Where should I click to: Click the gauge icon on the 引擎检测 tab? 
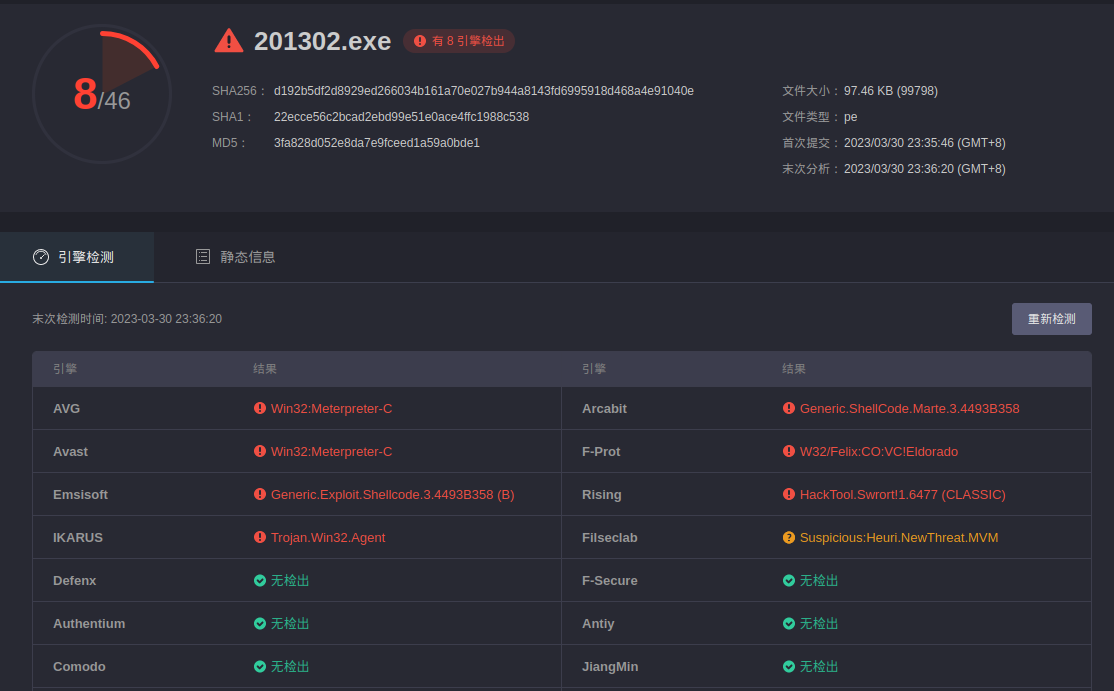(41, 257)
